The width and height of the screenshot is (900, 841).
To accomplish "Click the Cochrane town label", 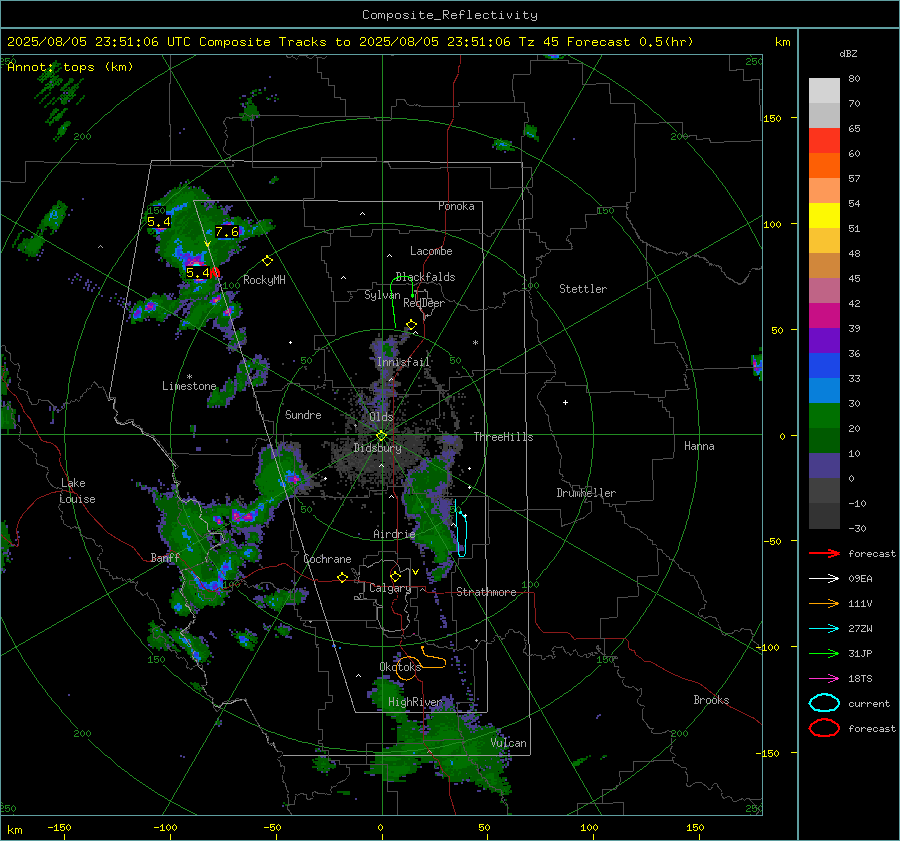I will click(327, 559).
